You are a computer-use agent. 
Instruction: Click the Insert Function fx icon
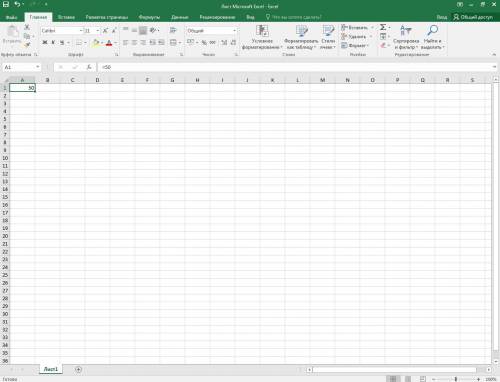89,67
